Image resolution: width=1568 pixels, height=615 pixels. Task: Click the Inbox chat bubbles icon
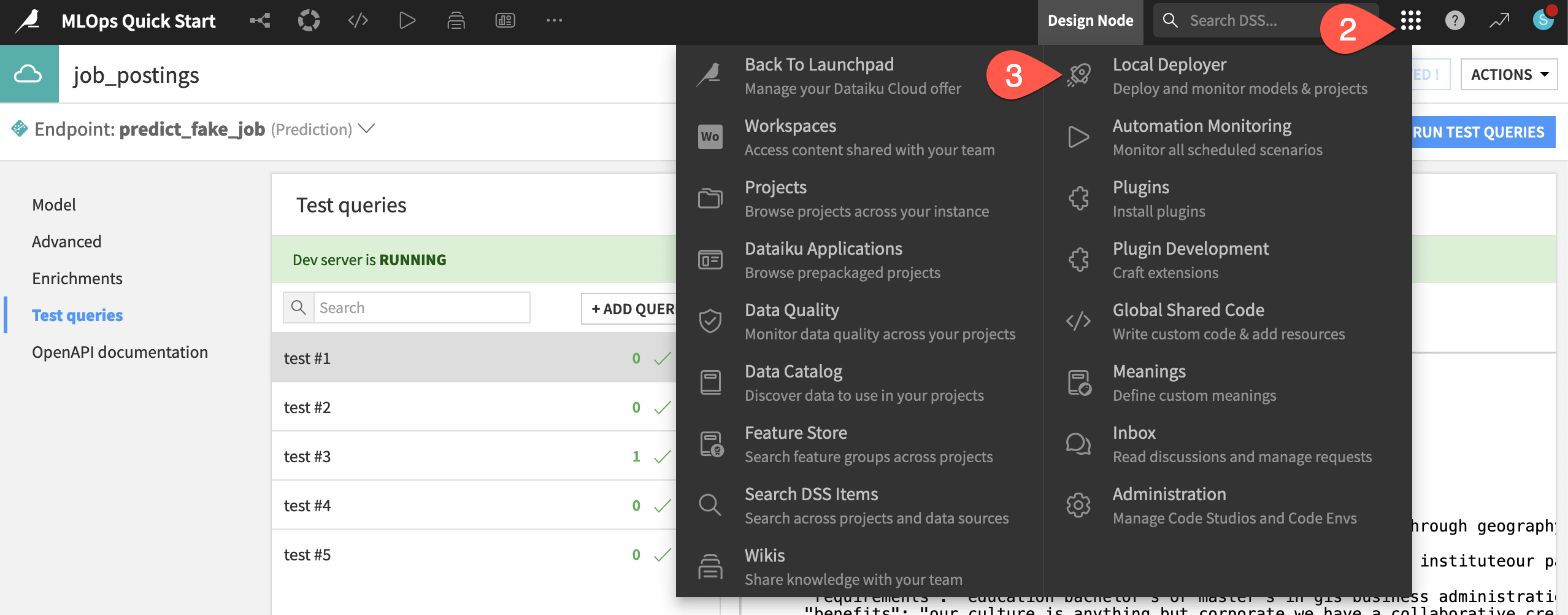click(x=1078, y=444)
